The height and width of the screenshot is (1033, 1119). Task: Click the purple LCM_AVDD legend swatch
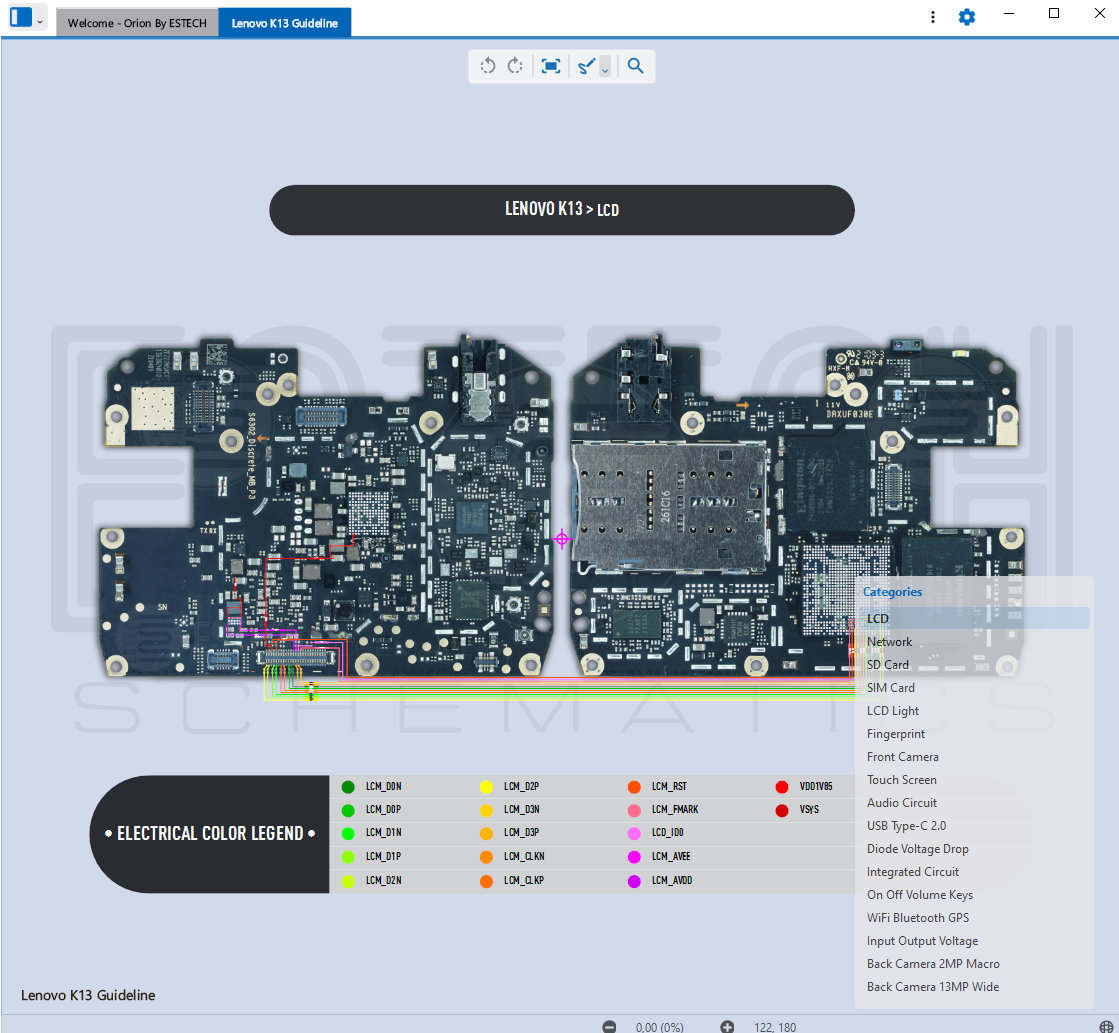(634, 881)
